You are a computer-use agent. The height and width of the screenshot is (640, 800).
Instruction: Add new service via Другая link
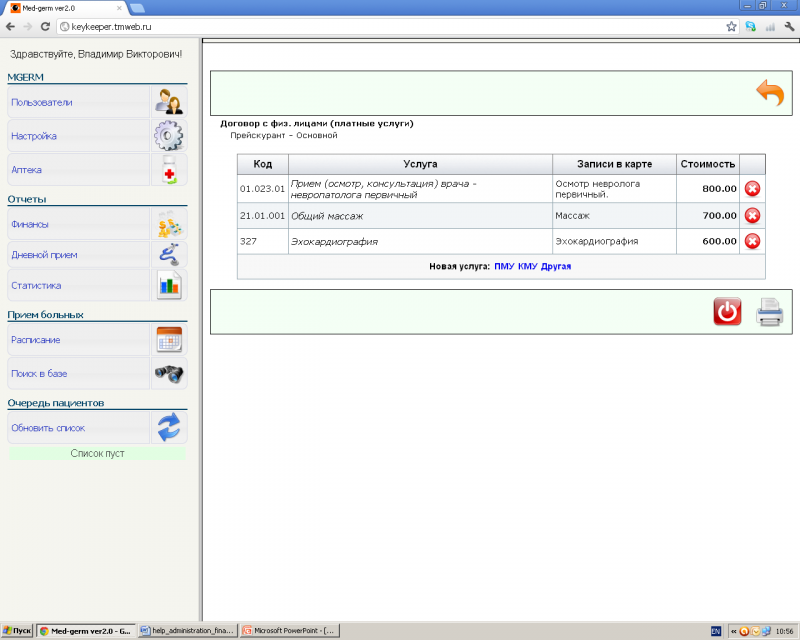pyautogui.click(x=557, y=267)
